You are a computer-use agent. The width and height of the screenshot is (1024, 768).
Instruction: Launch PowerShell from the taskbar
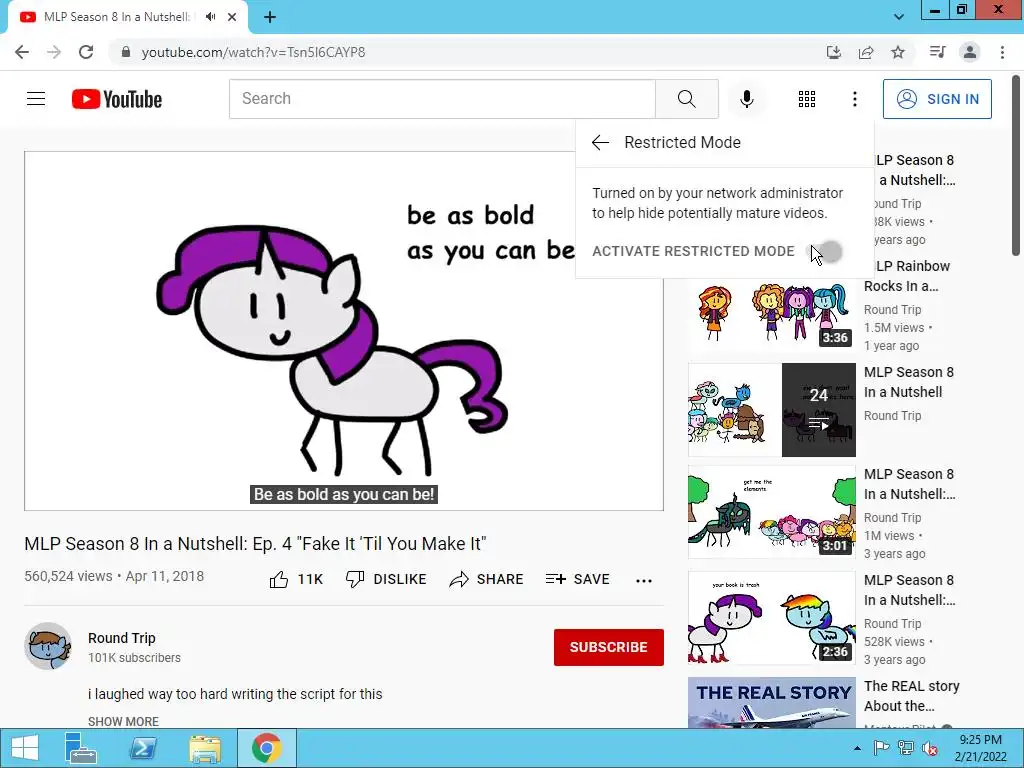[143, 748]
